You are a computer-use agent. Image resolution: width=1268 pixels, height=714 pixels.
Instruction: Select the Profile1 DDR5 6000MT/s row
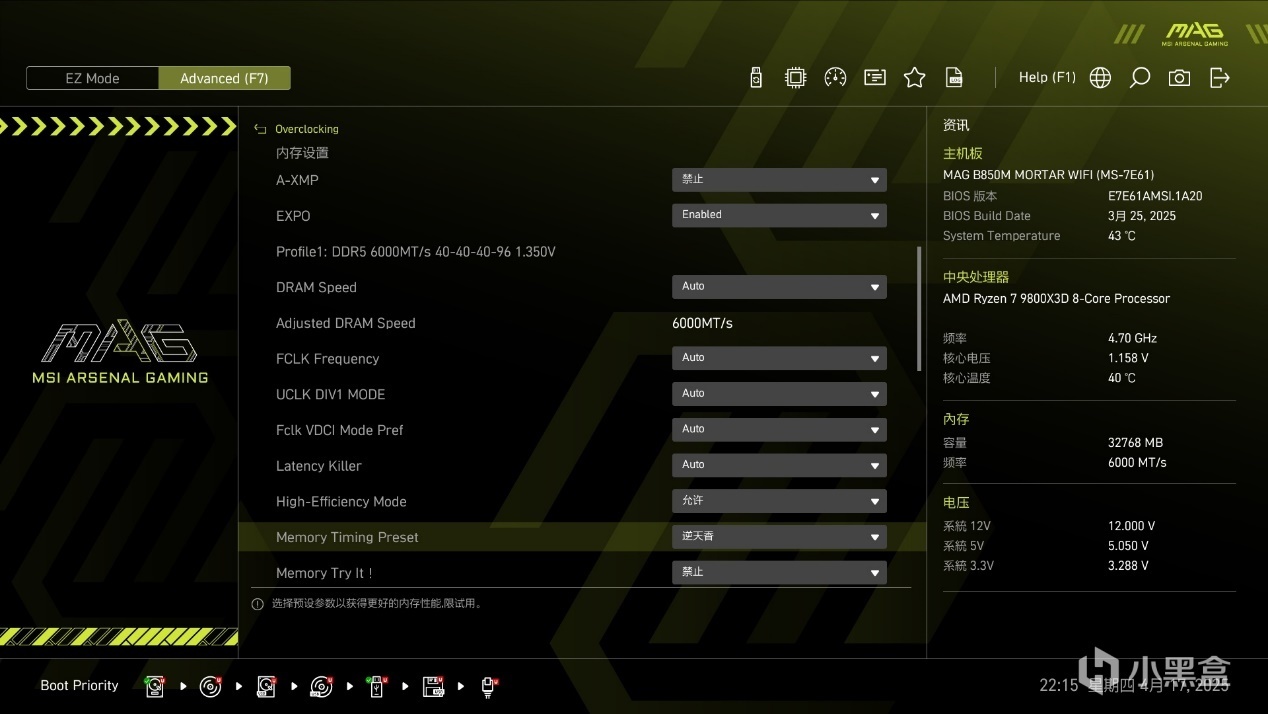pos(416,252)
